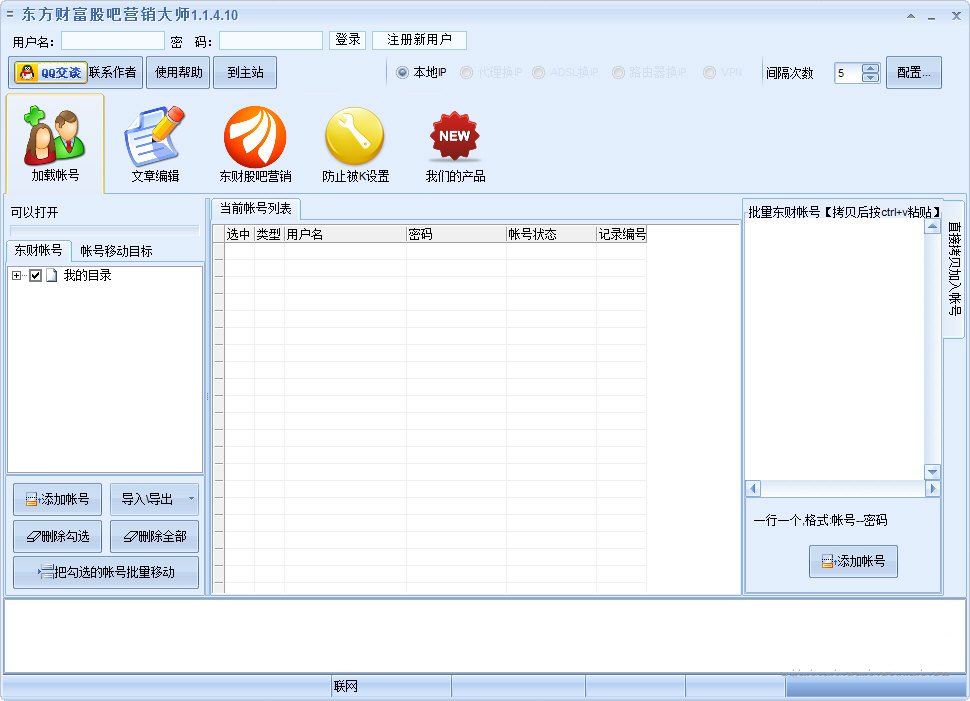Open the 文章编辑 article editor

[x=155, y=144]
